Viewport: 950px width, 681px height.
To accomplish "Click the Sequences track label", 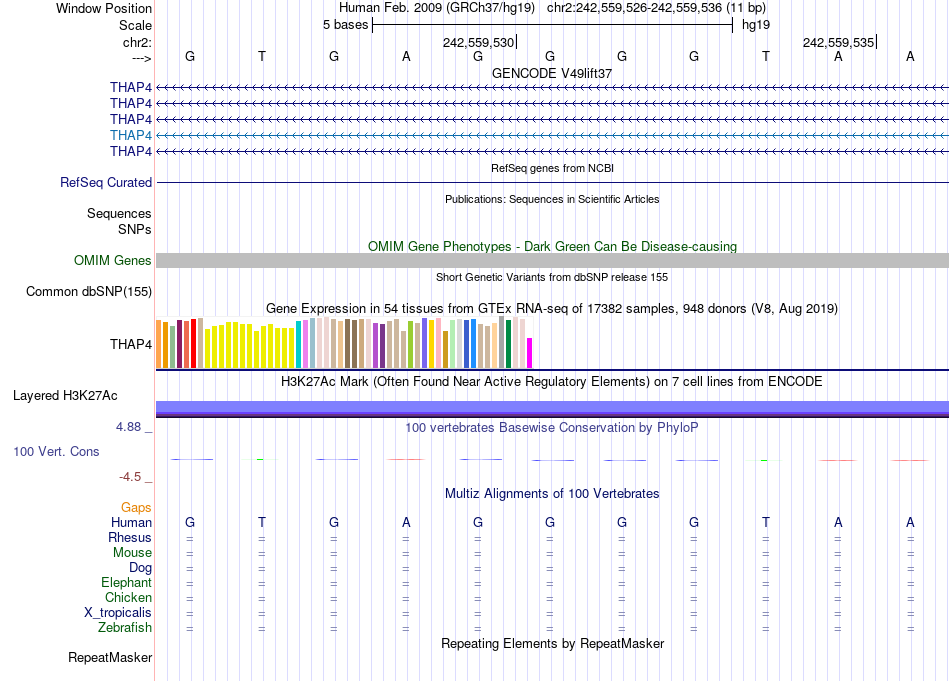I will (x=119, y=213).
